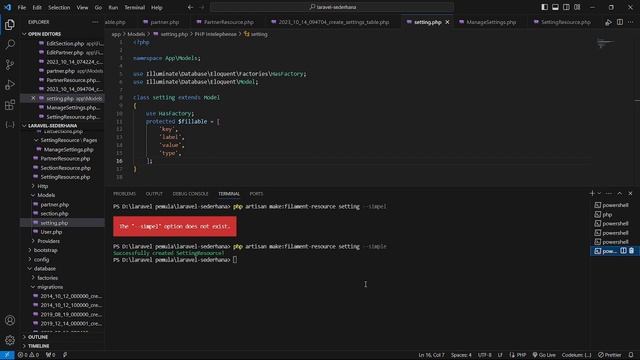The height and width of the screenshot is (360, 640).
Task: Switch to the Debug Console panel tab
Action: (x=190, y=194)
